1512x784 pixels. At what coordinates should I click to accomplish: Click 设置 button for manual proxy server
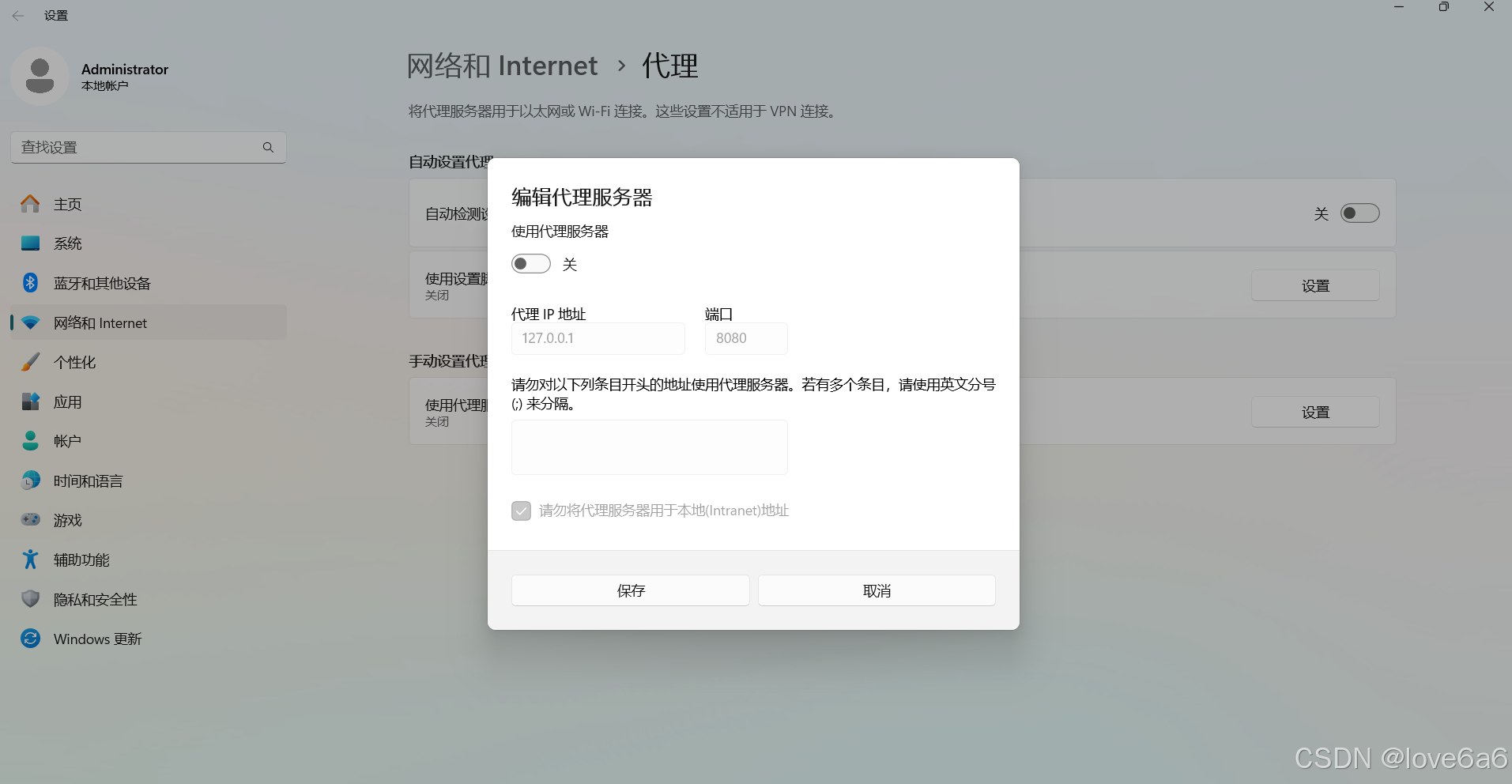tap(1315, 412)
